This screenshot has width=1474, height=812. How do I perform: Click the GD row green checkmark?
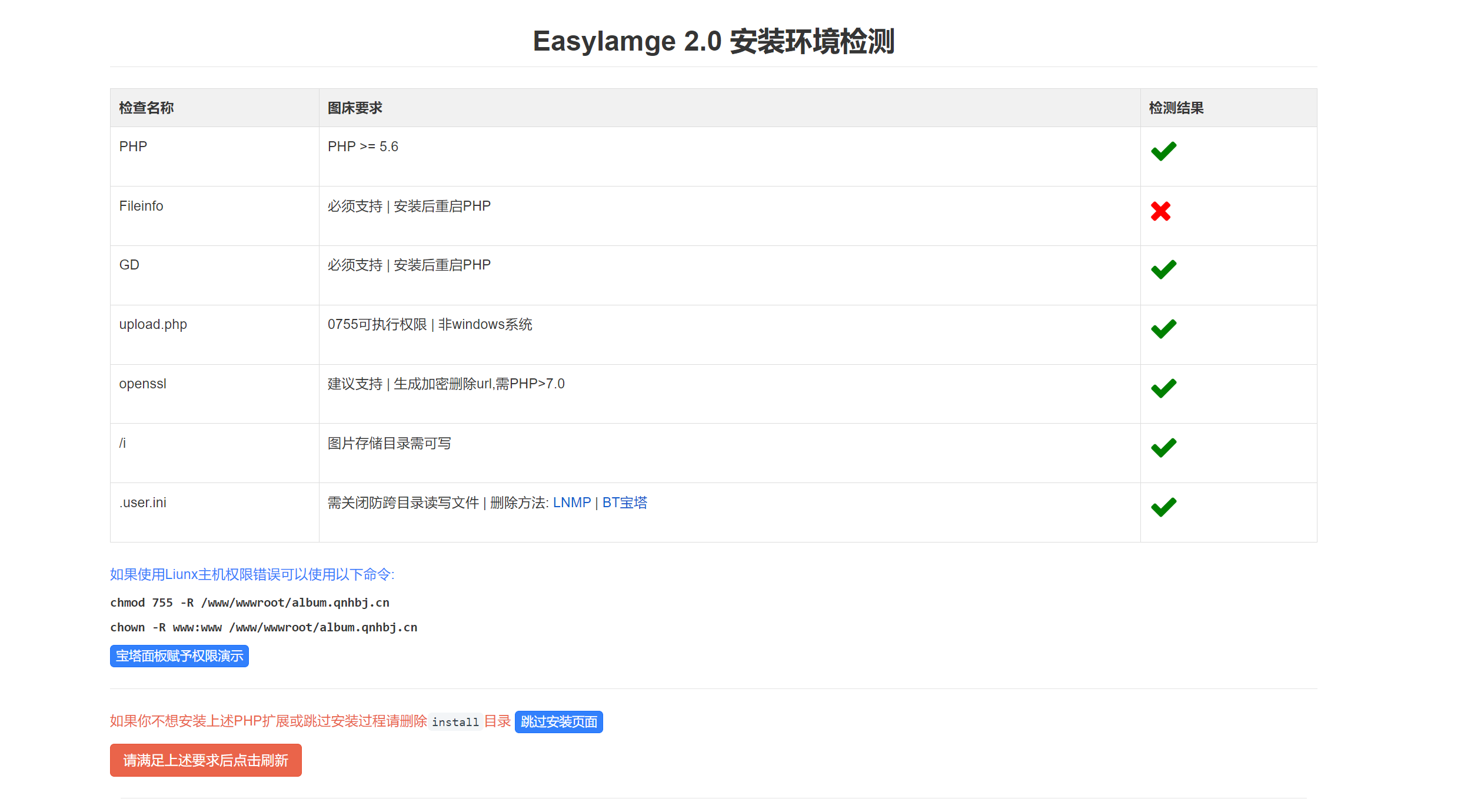tap(1163, 269)
